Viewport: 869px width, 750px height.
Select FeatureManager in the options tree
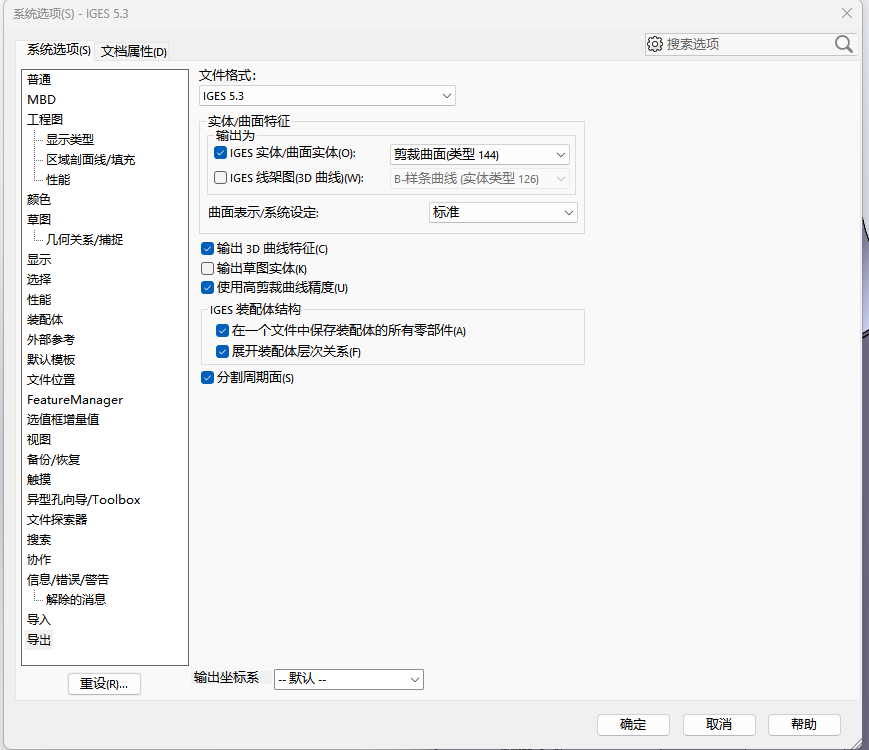pos(75,400)
